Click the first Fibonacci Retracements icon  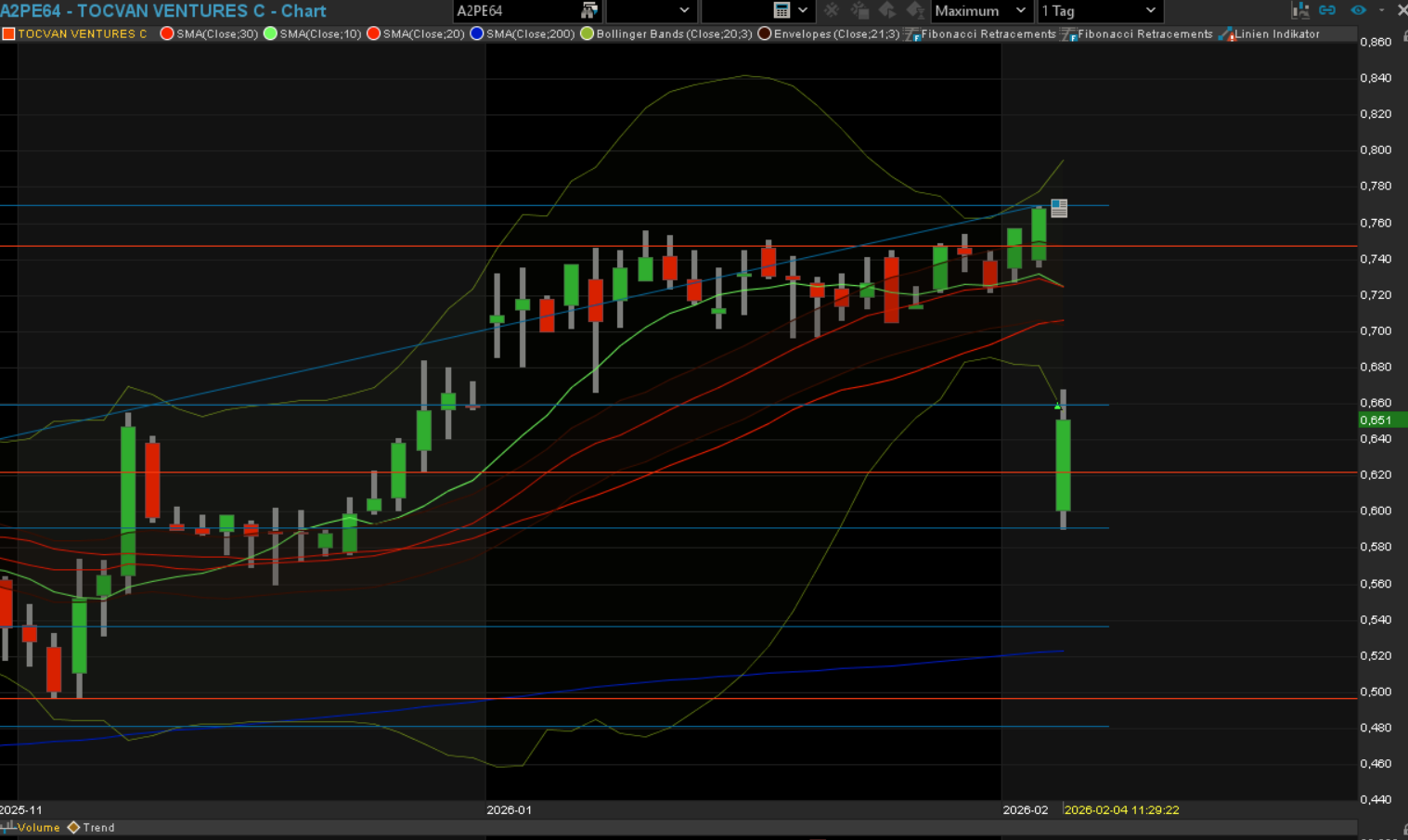(911, 34)
